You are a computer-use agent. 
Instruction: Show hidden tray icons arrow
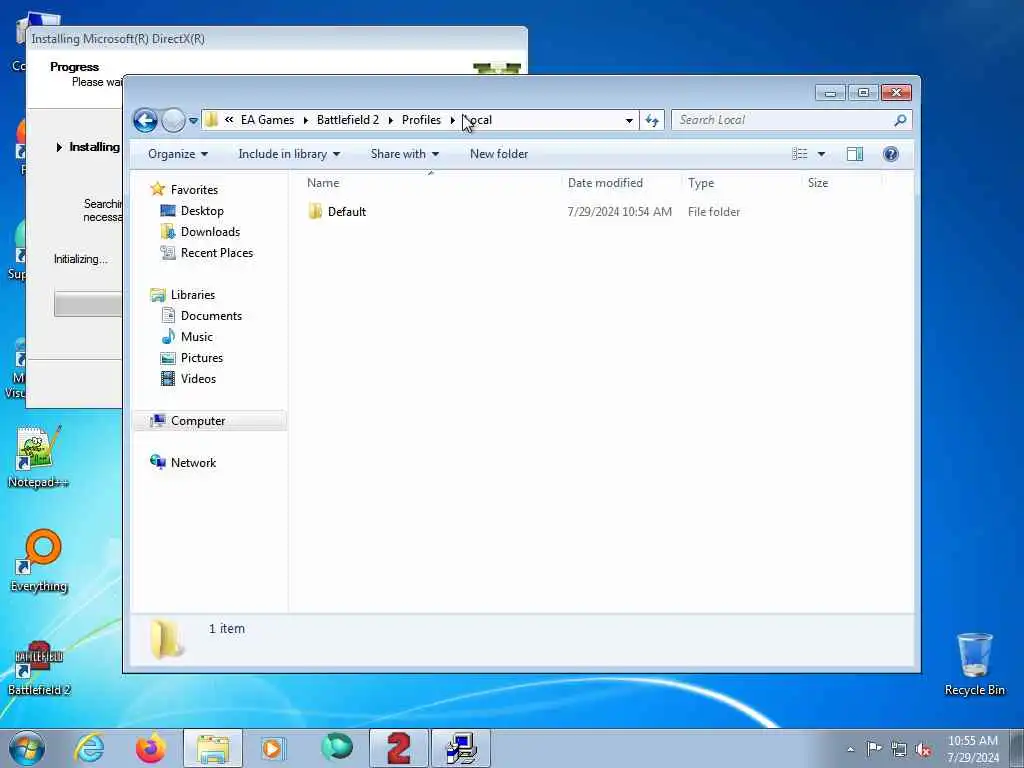pos(850,749)
